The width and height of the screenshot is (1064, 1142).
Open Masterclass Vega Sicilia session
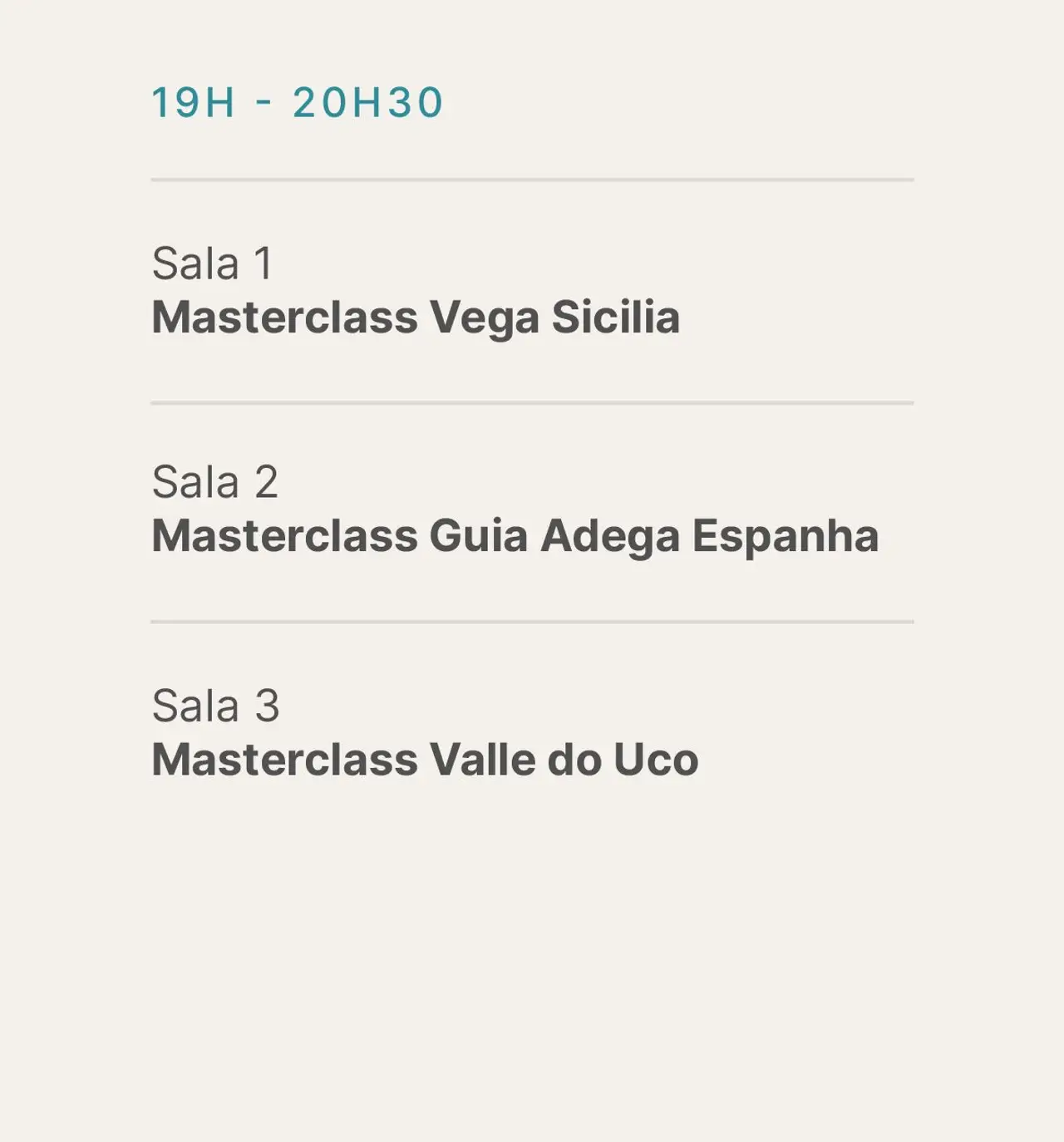point(416,318)
